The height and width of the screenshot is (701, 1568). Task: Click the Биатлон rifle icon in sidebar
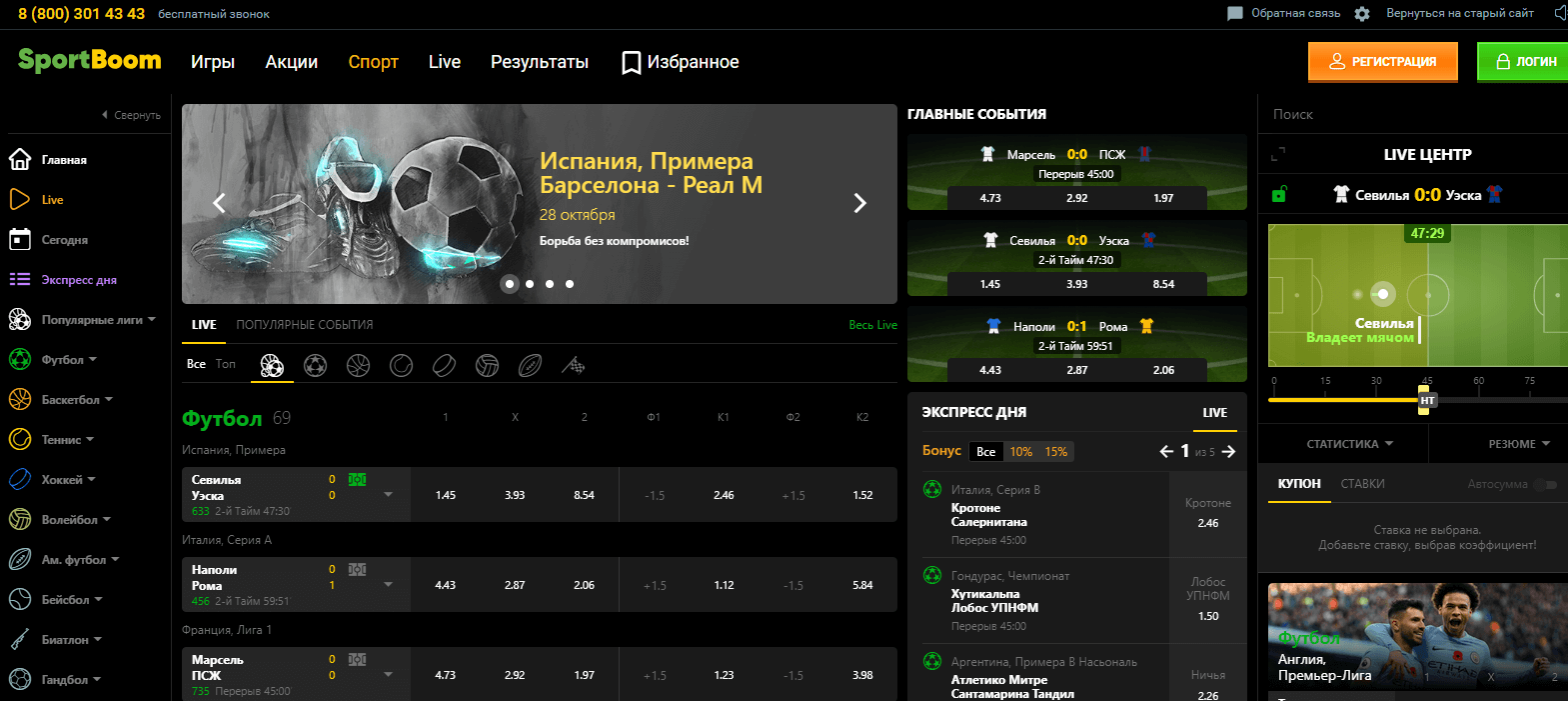click(20, 639)
